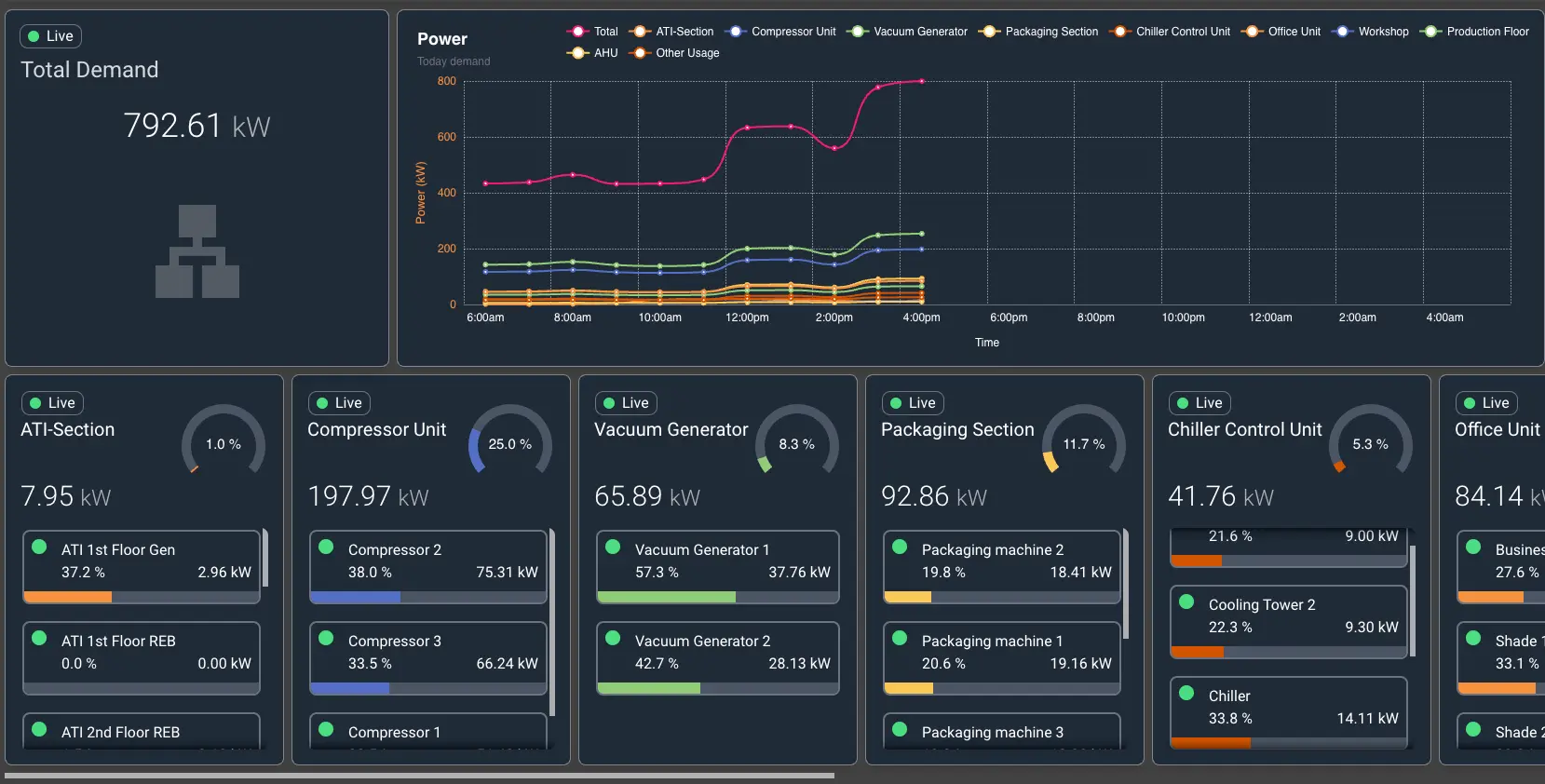The height and width of the screenshot is (784, 1545).
Task: Click status dot of Compressor 2
Action: [x=326, y=547]
